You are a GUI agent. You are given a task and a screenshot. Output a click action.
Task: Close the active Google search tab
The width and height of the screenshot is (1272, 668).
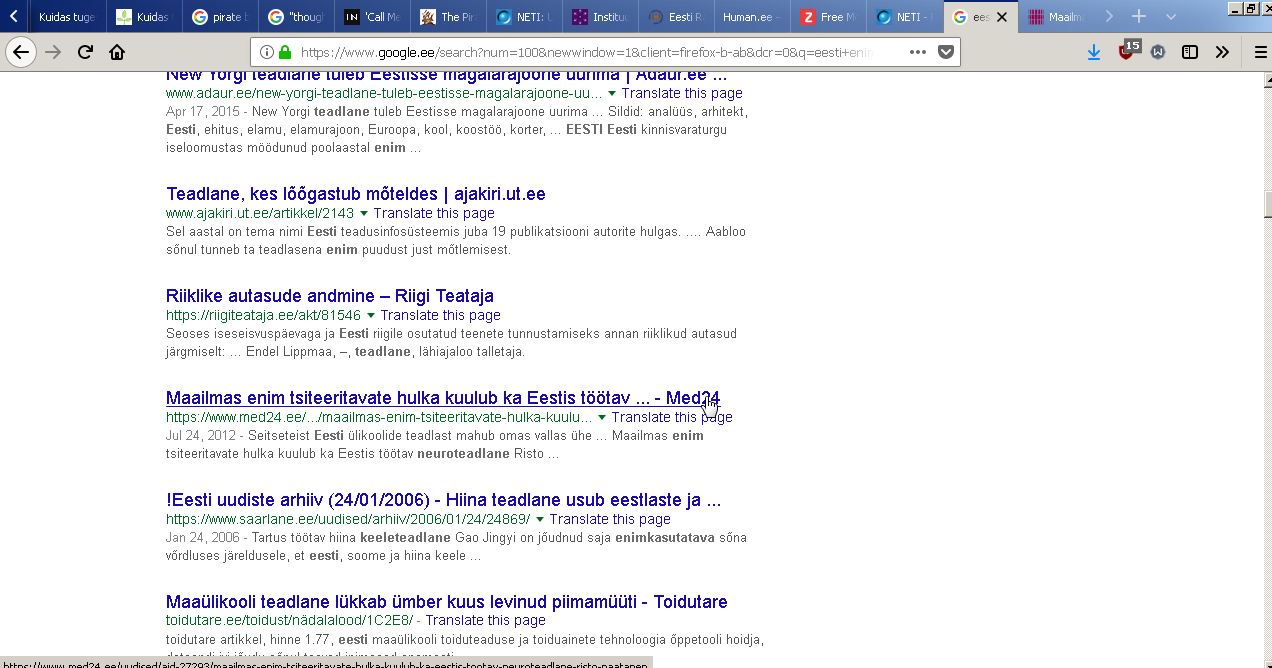pos(1003,17)
